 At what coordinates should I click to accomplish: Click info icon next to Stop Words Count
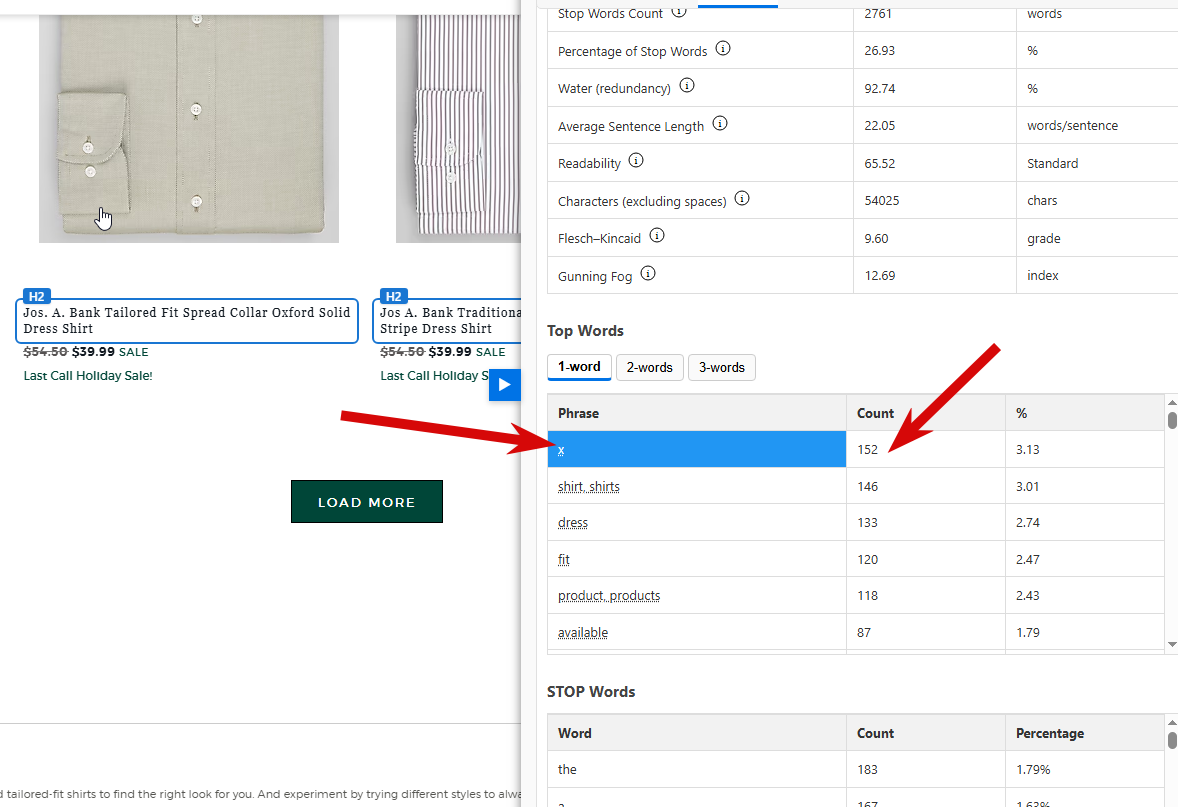pos(678,11)
